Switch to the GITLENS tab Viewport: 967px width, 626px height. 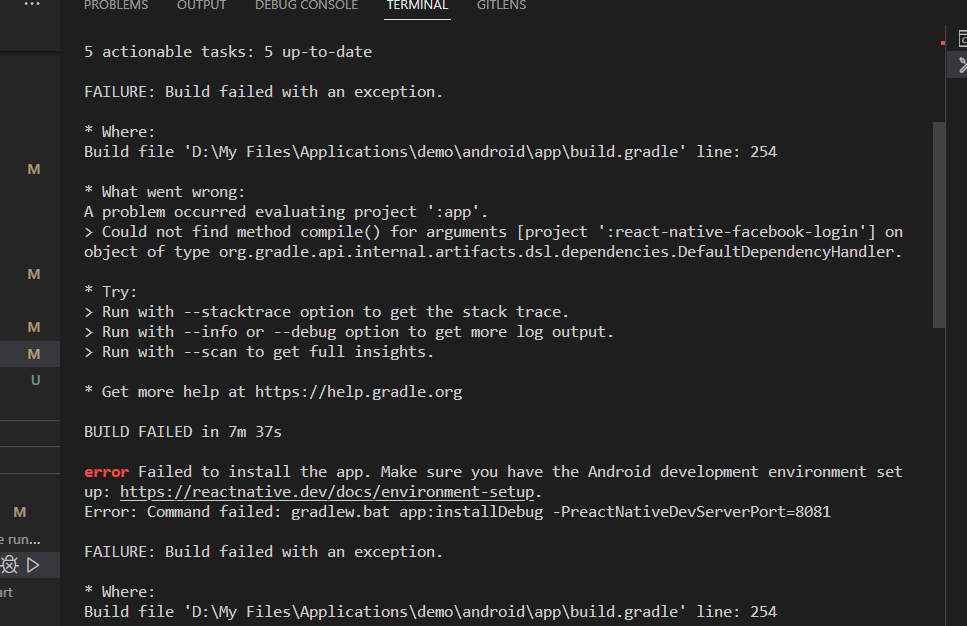[501, 6]
